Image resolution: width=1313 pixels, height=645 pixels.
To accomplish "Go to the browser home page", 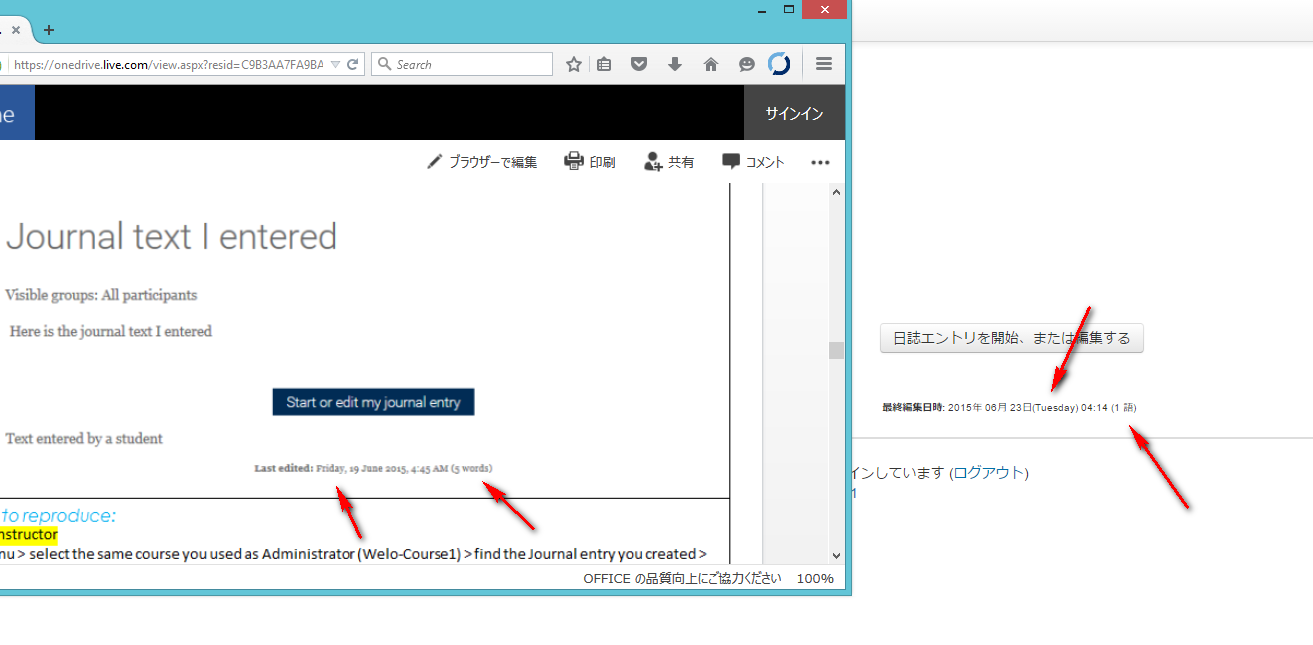I will 711,64.
